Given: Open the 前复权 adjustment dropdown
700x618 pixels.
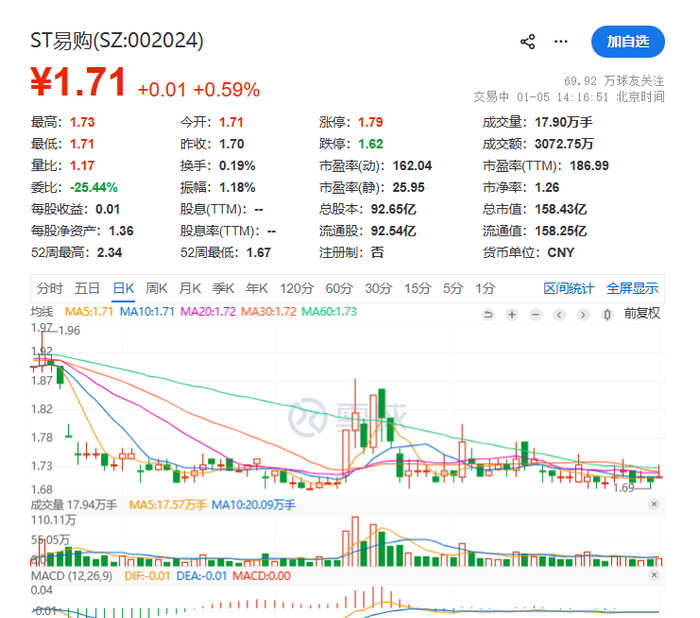Looking at the screenshot, I should pos(642,313).
